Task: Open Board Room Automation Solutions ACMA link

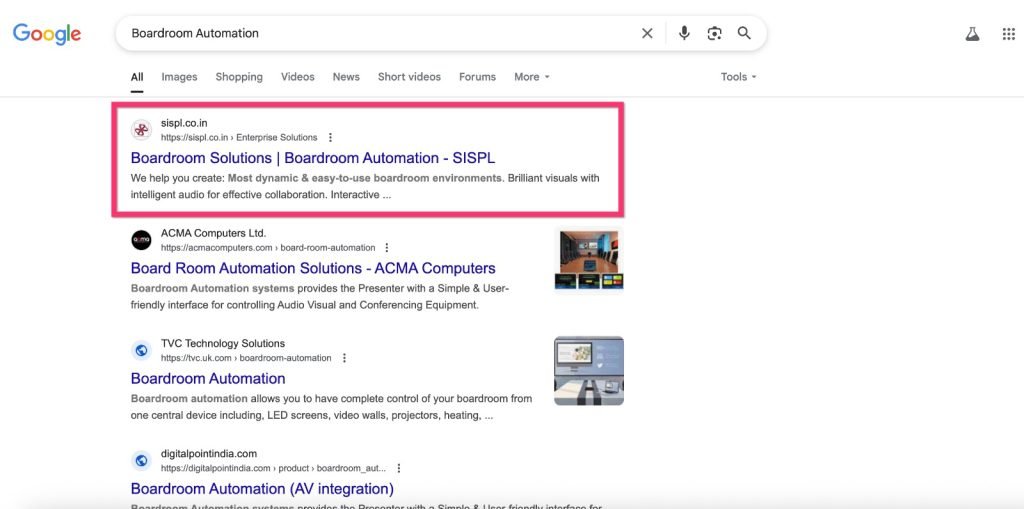Action: [x=313, y=269]
